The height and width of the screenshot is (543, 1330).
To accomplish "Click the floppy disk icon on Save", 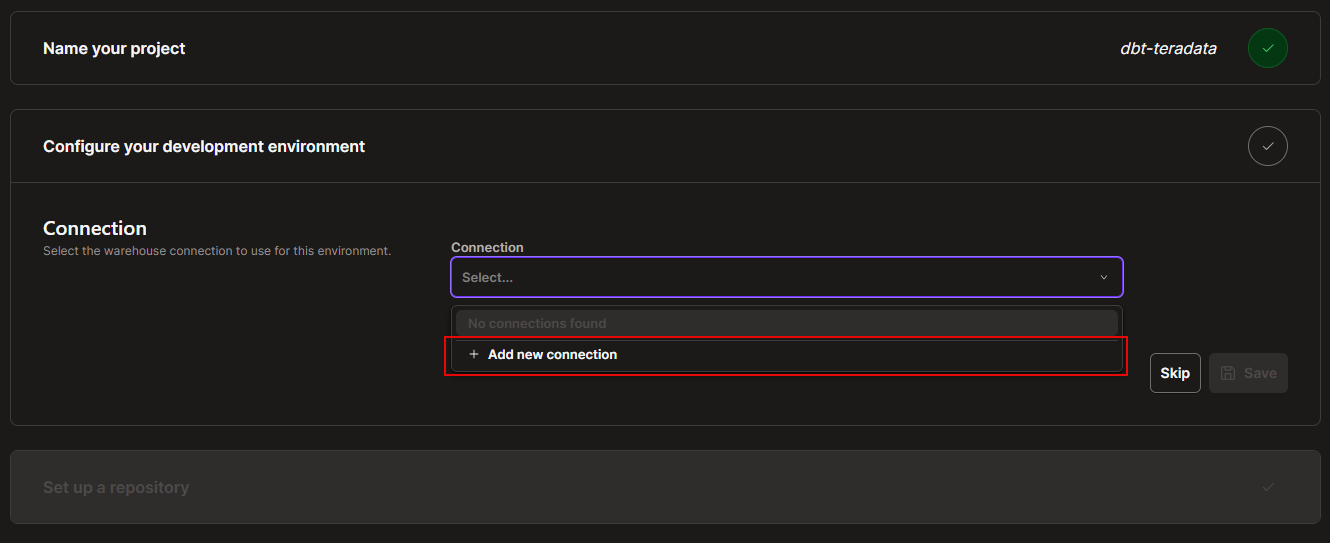I will (x=1228, y=373).
